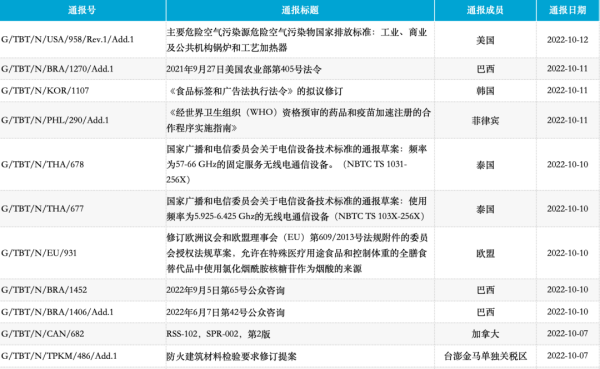Select notification number G/TBT/N/BRA/1406/Add.1

(x=57, y=312)
